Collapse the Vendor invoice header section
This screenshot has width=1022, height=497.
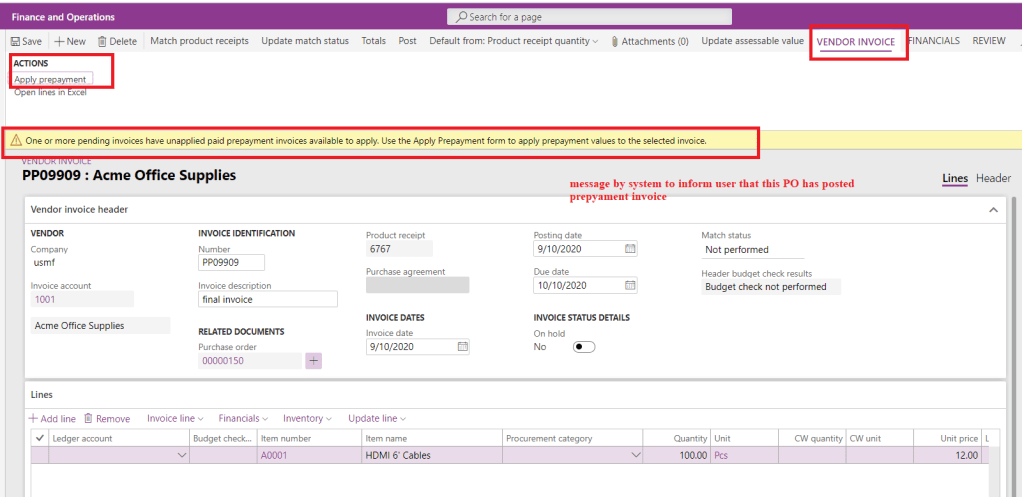[992, 210]
